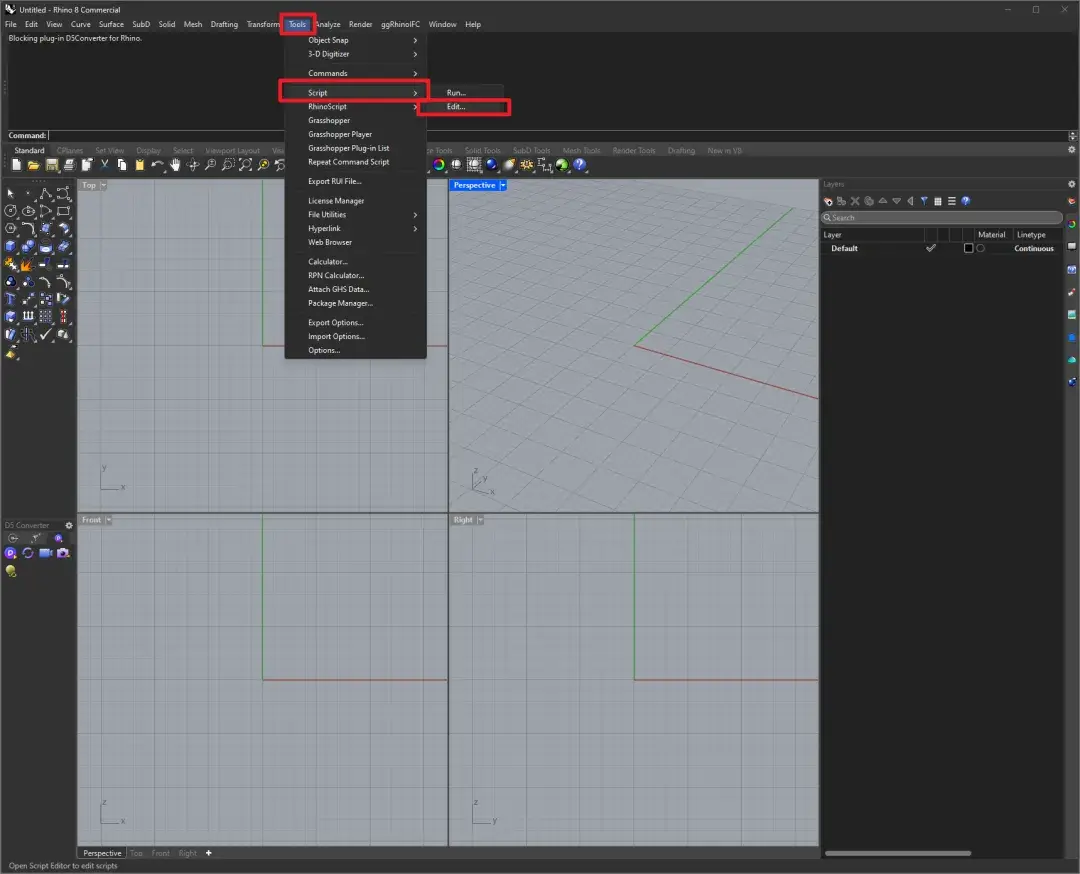Image resolution: width=1080 pixels, height=874 pixels.
Task: Select the Pan hand tool icon
Action: click(176, 165)
